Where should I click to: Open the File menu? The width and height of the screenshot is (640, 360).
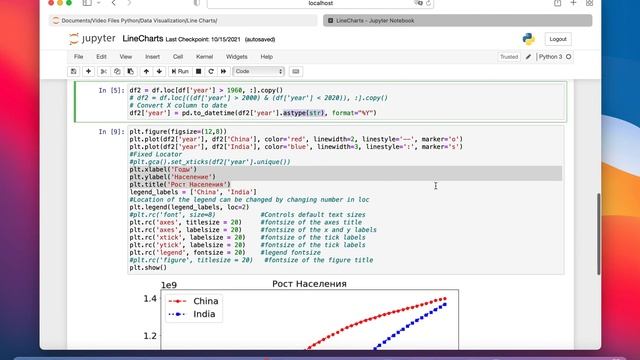[78, 57]
